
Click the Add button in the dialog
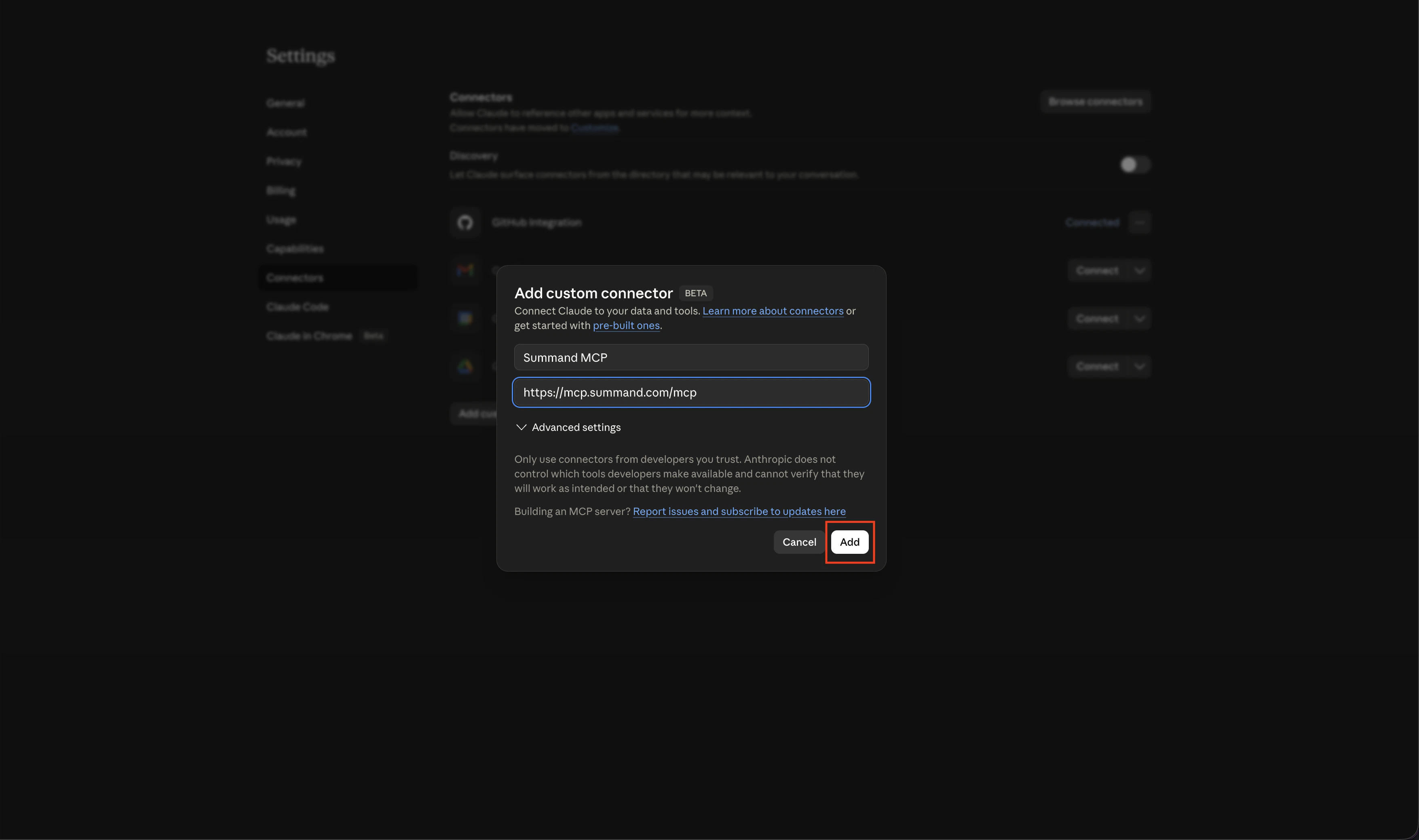[849, 542]
